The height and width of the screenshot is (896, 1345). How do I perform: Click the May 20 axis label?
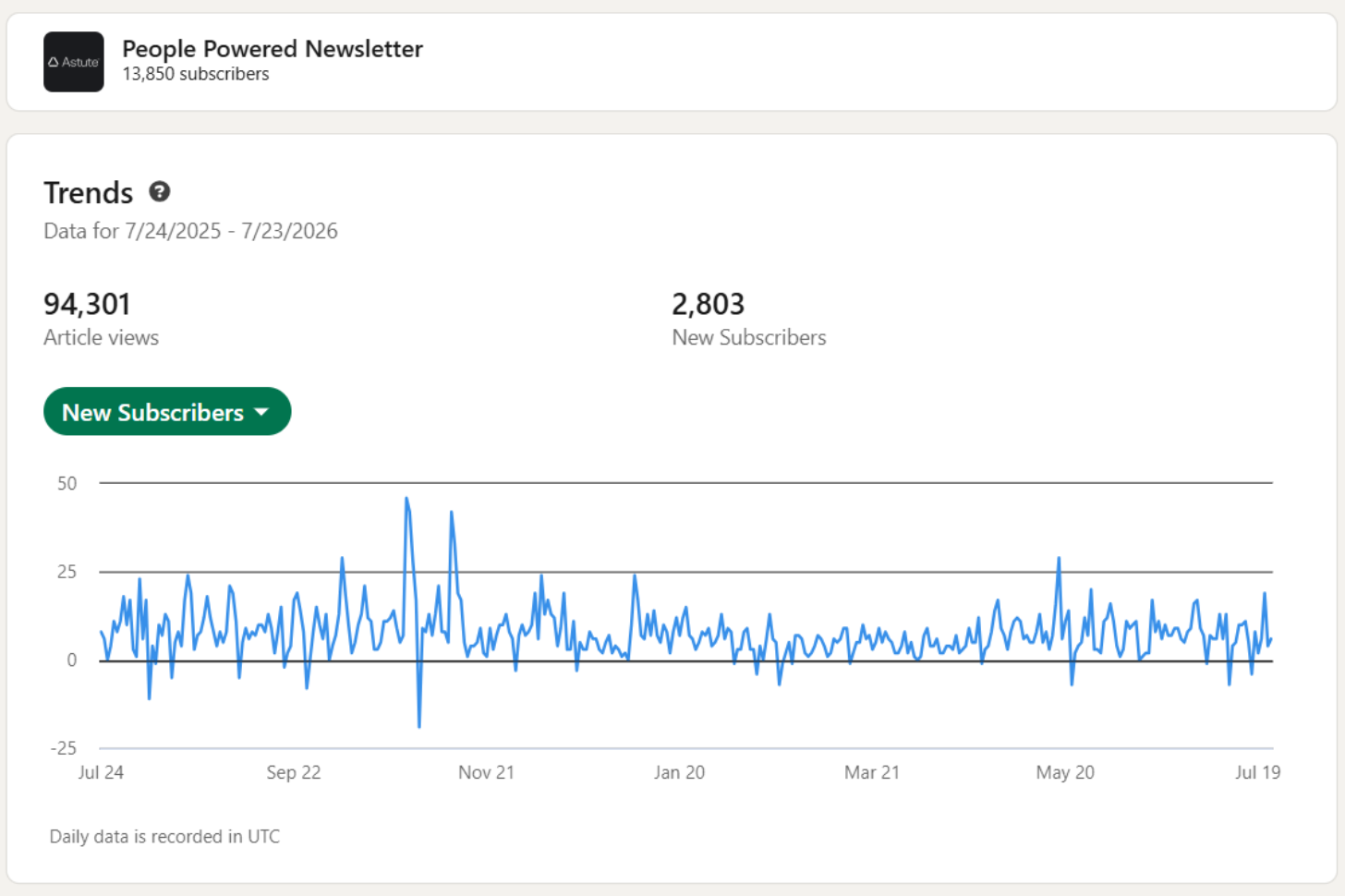click(x=1065, y=772)
